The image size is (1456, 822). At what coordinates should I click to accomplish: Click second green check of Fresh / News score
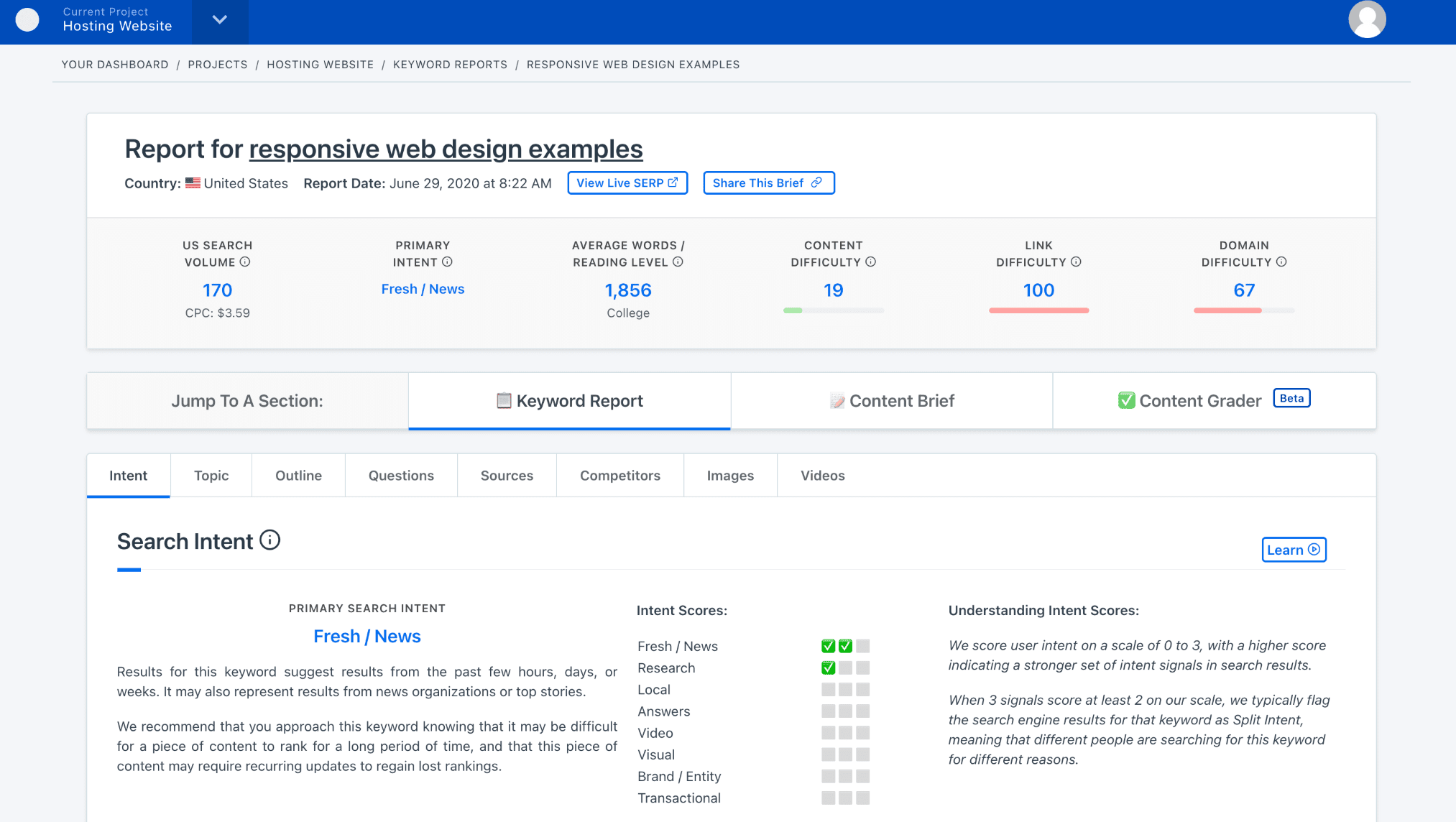coord(845,646)
